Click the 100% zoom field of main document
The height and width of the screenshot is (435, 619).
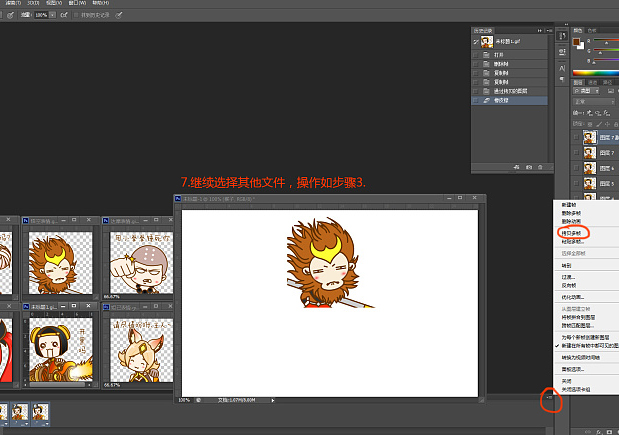184,400
